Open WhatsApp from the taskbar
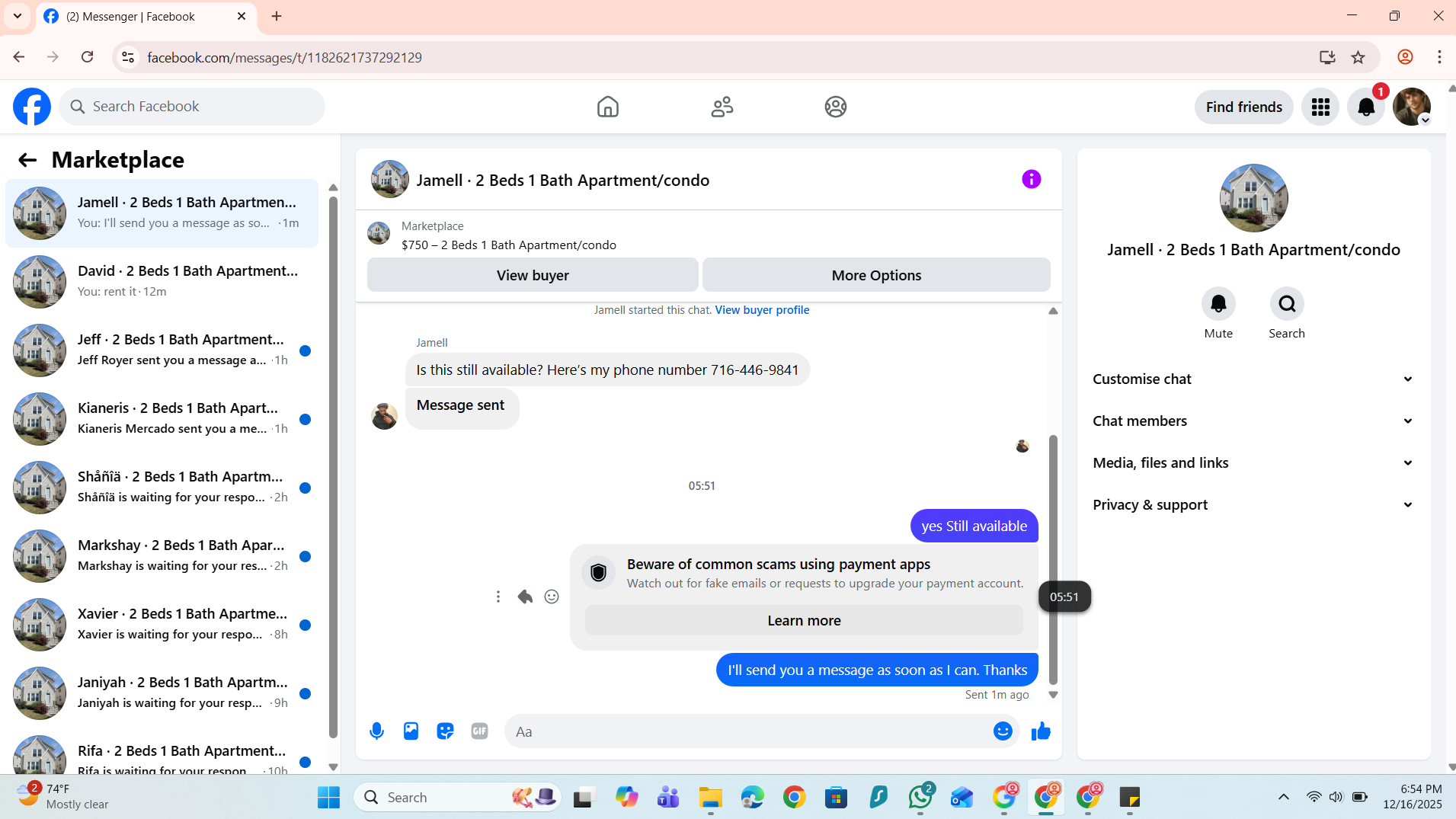Screen dimensions: 1456x819 click(x=920, y=797)
